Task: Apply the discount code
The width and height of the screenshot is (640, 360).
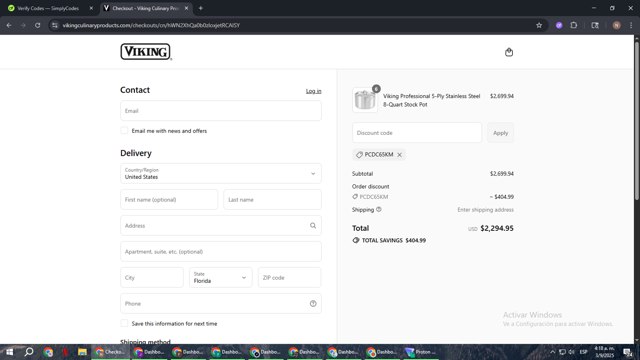Action: (500, 133)
